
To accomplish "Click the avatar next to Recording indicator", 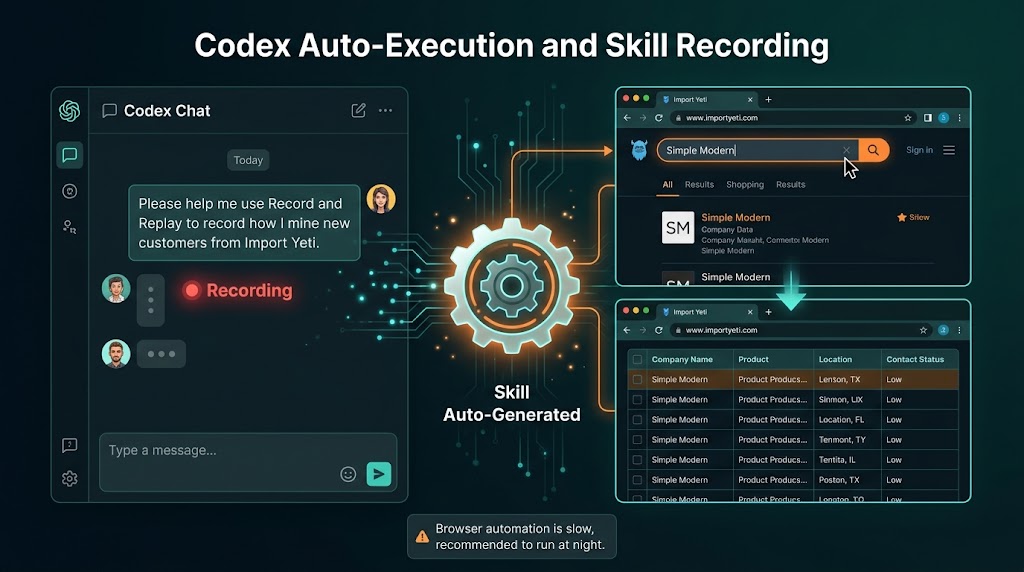I will tap(116, 289).
